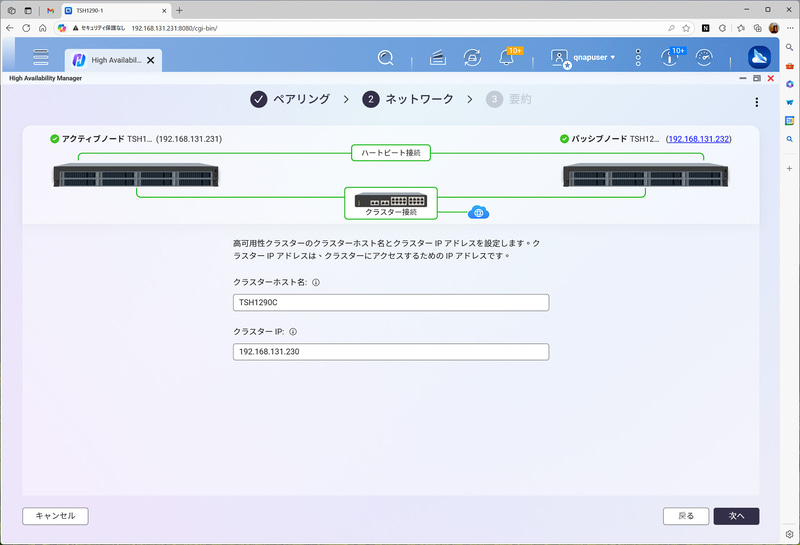Open the browser home page
The width and height of the screenshot is (800, 545).
pos(43,28)
